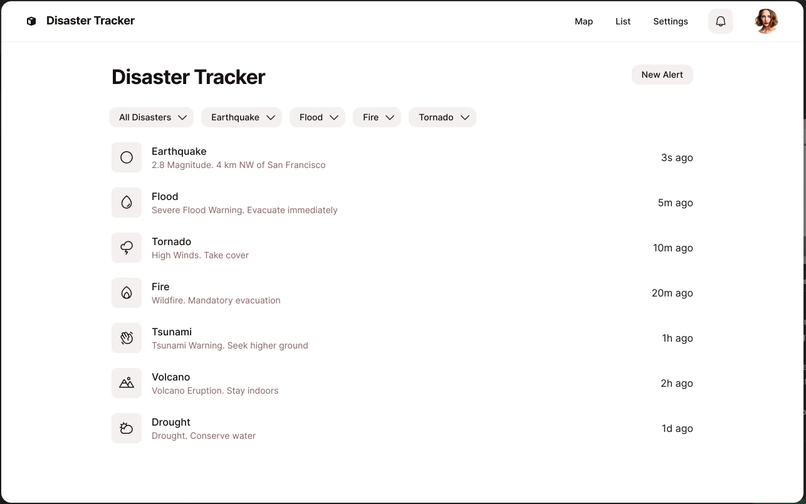Expand the Earthquake filter dropdown

point(242,117)
